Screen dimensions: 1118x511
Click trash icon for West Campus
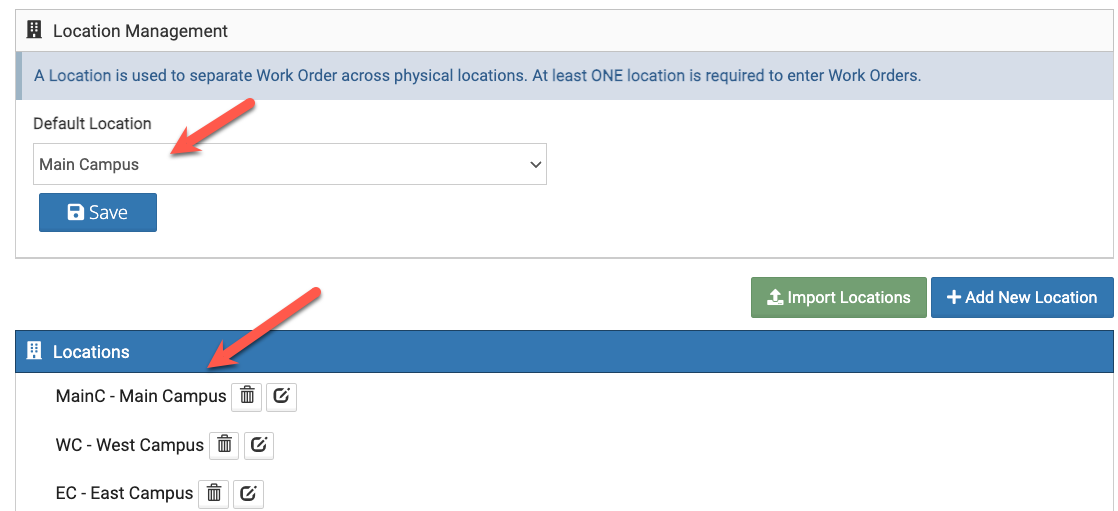click(224, 445)
